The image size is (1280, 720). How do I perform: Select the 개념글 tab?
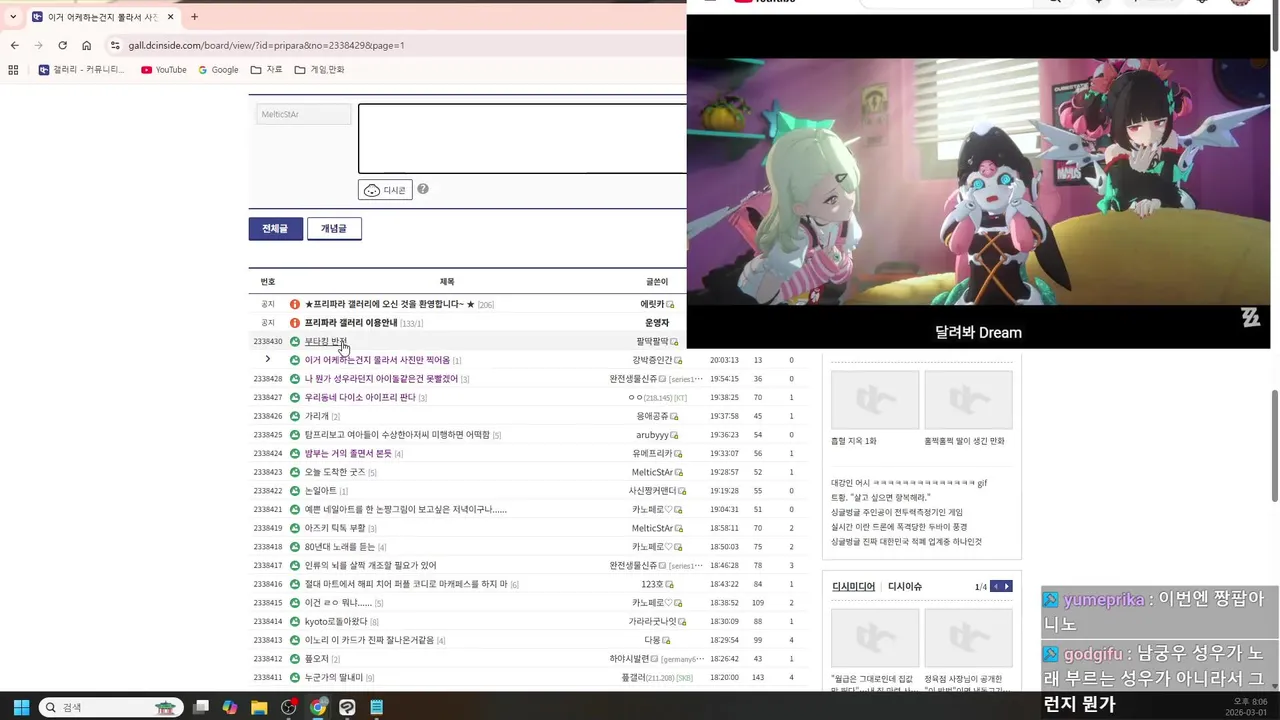(x=334, y=229)
